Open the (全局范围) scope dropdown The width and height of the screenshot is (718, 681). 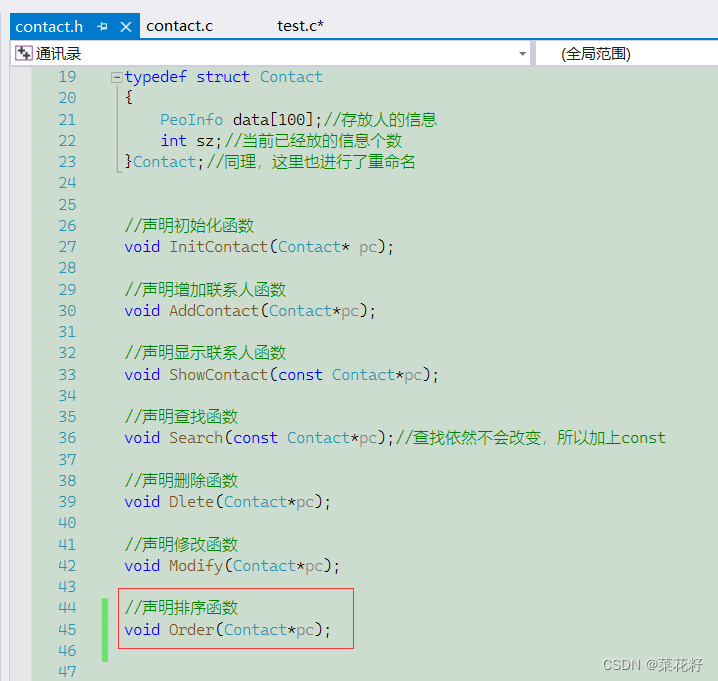coord(626,54)
